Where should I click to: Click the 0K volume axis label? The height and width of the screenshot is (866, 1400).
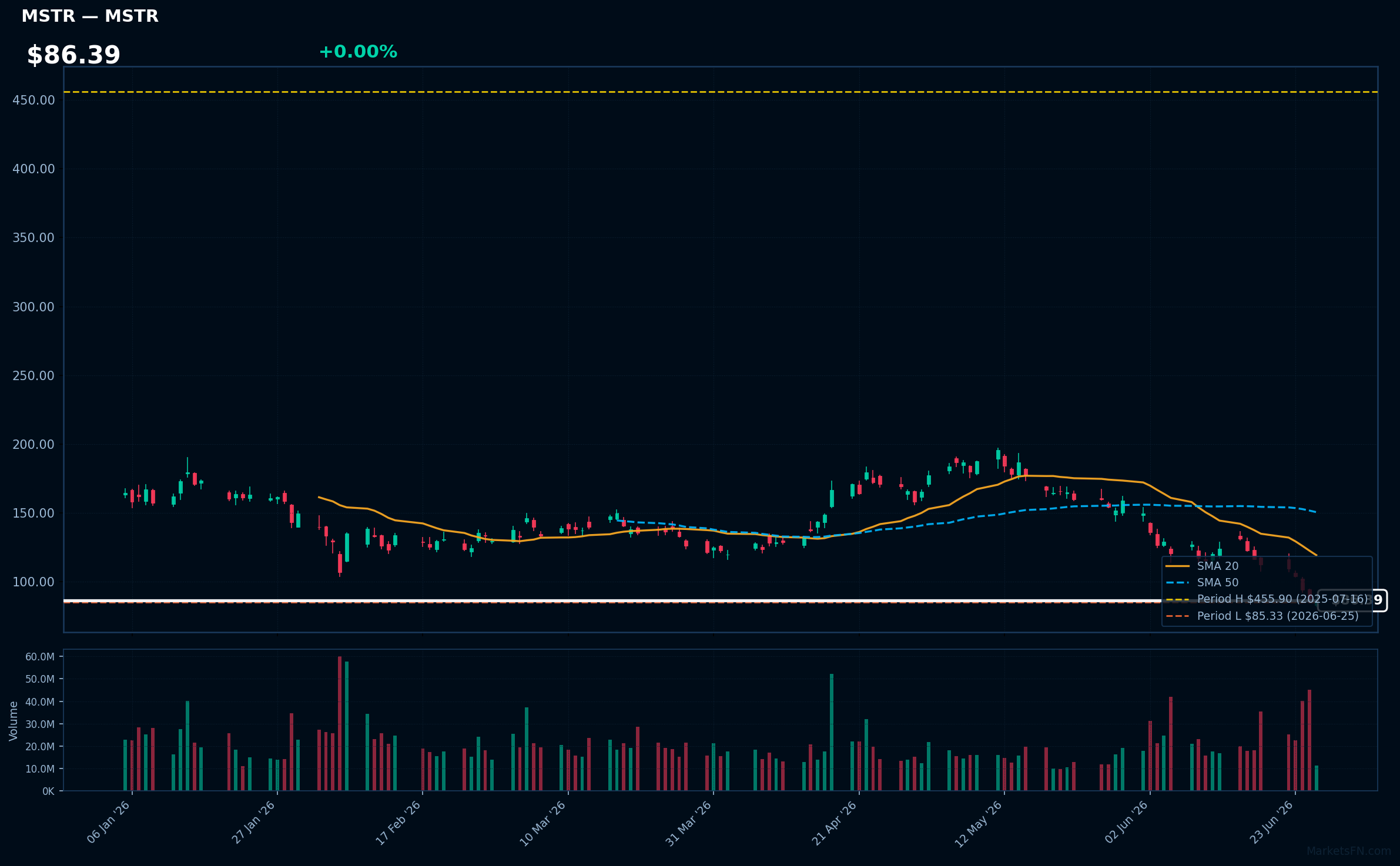[48, 791]
